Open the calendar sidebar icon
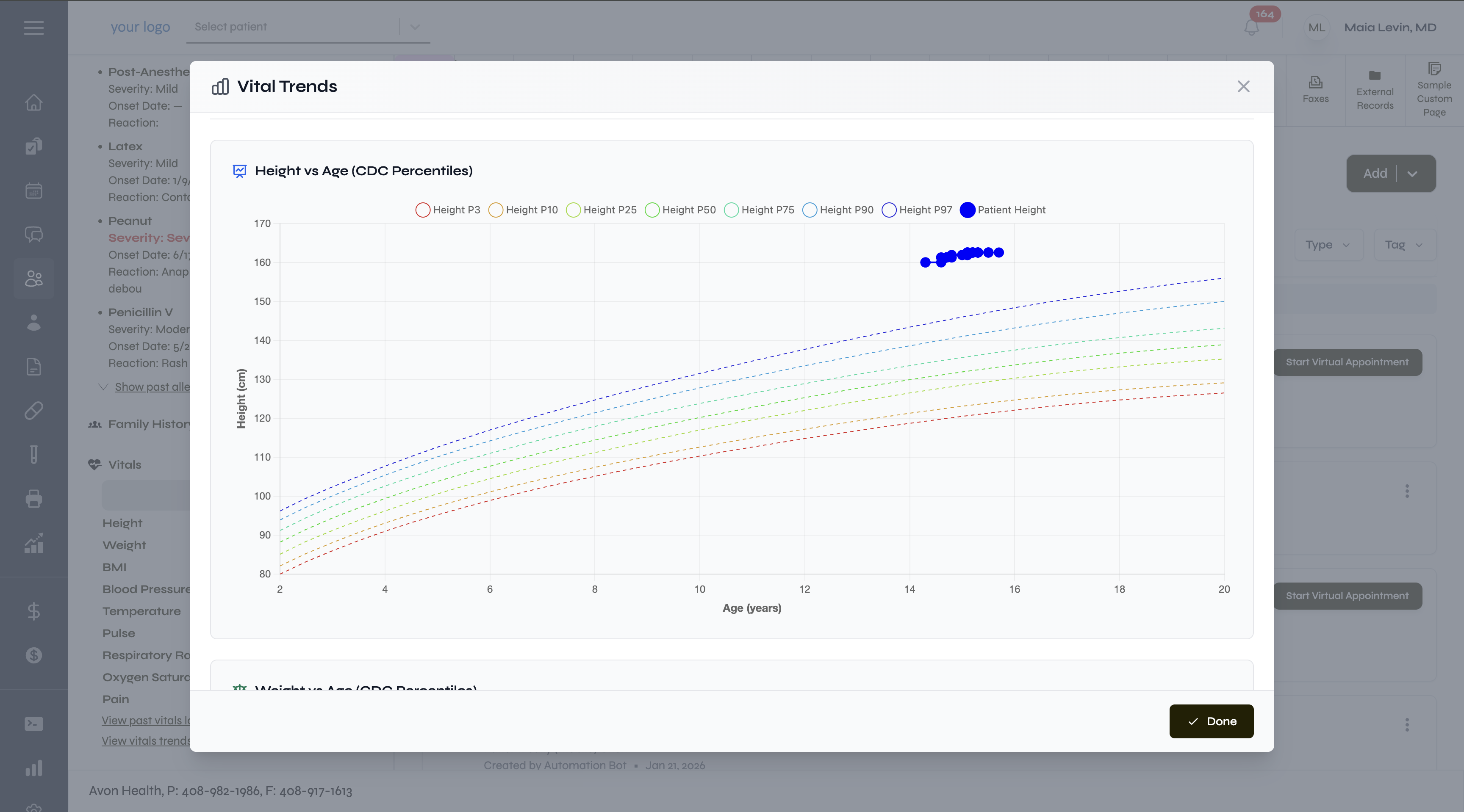Viewport: 1464px width, 812px height. 33,191
